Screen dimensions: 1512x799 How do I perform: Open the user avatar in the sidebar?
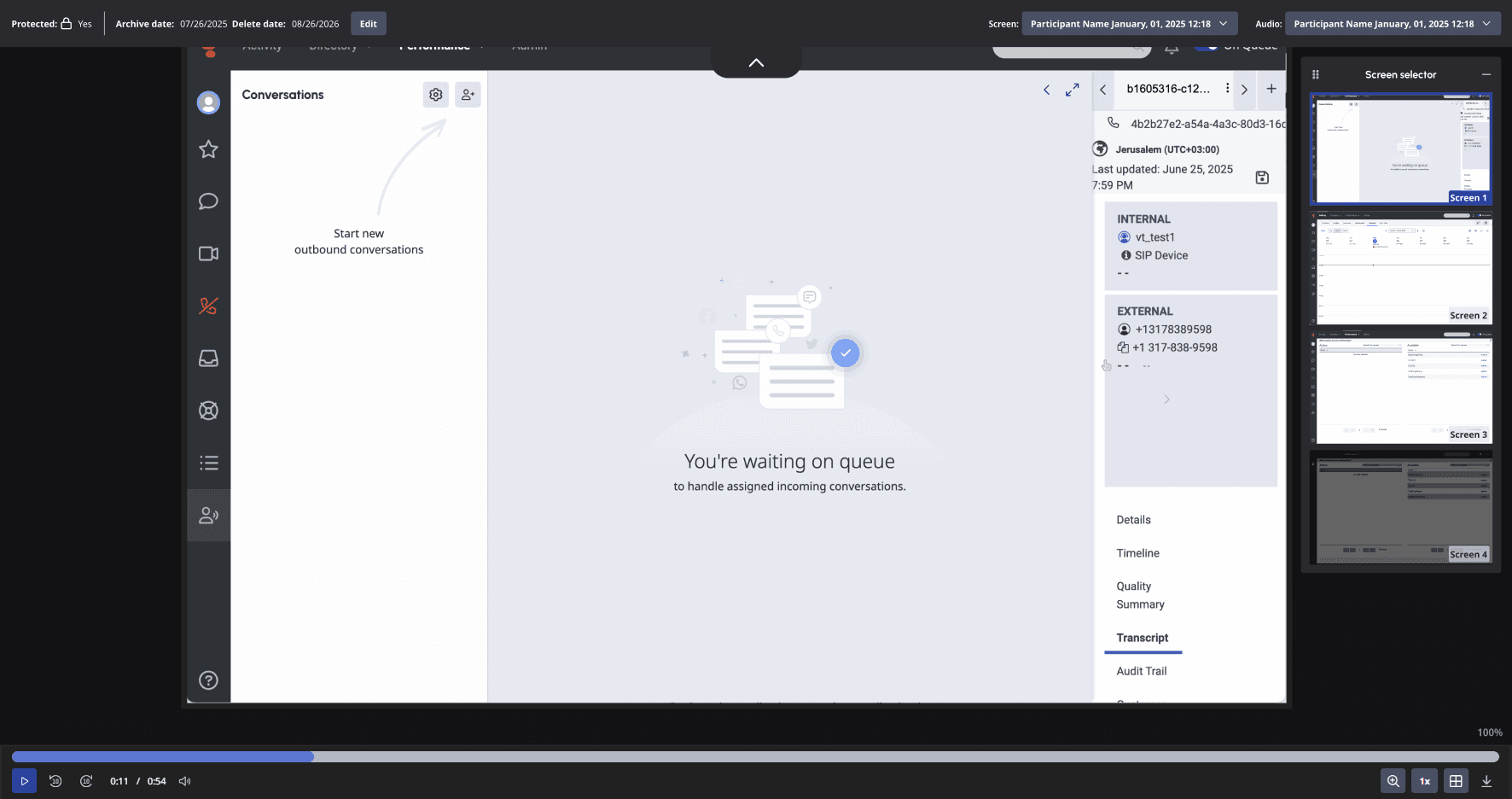coord(208,102)
